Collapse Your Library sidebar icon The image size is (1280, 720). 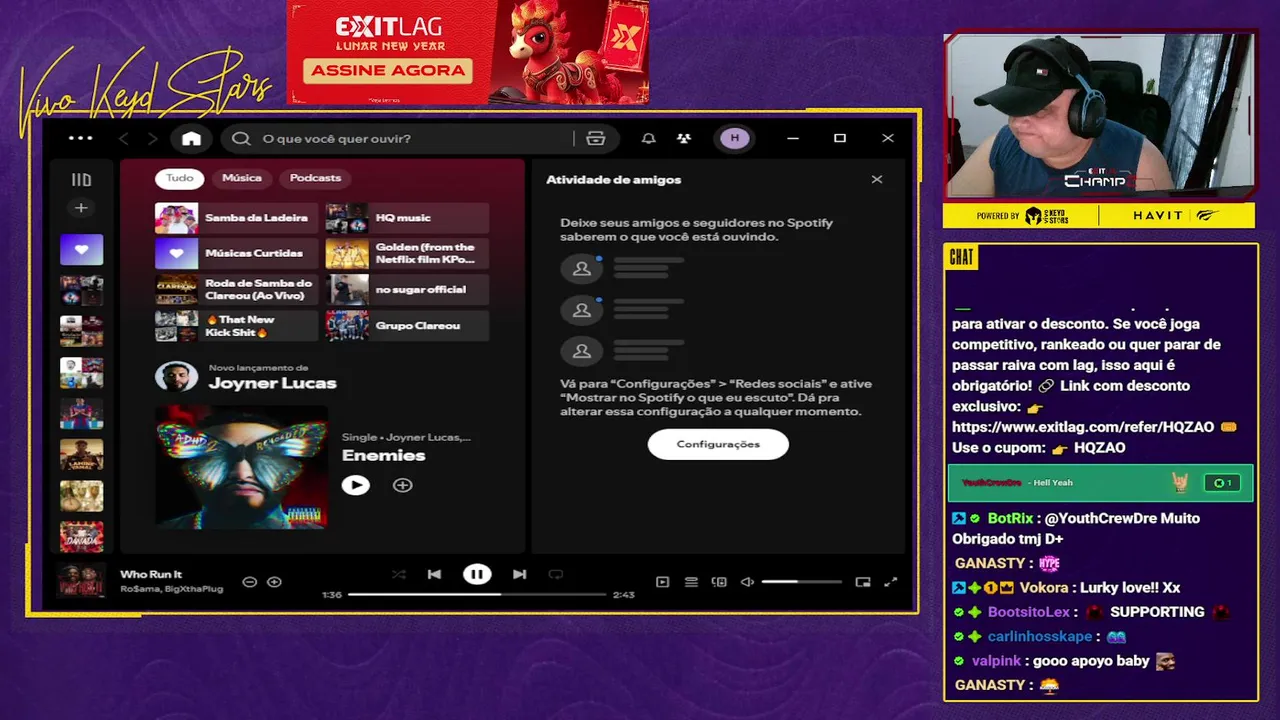point(81,180)
